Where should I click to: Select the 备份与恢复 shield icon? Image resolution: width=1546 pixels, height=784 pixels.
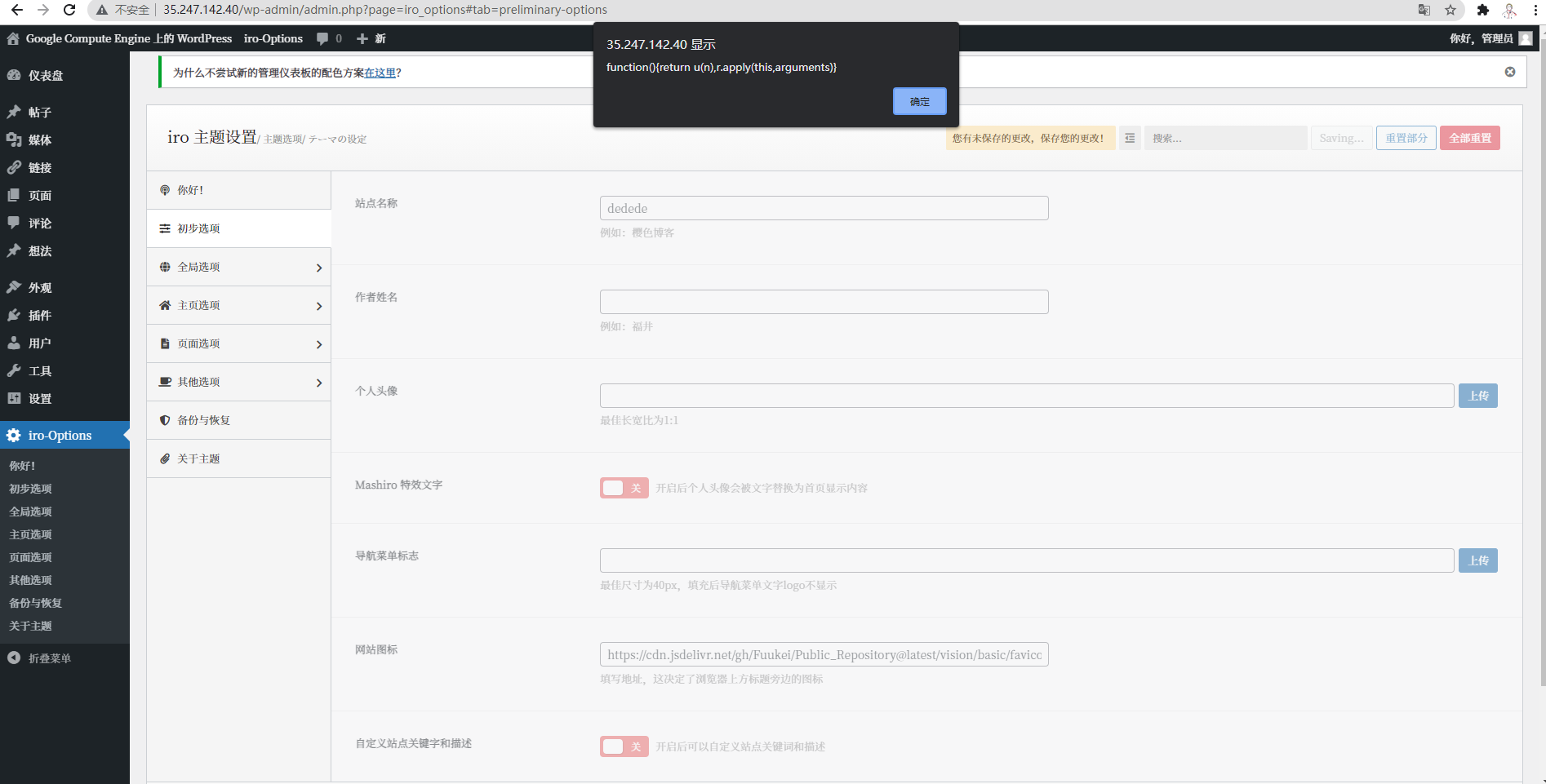165,419
